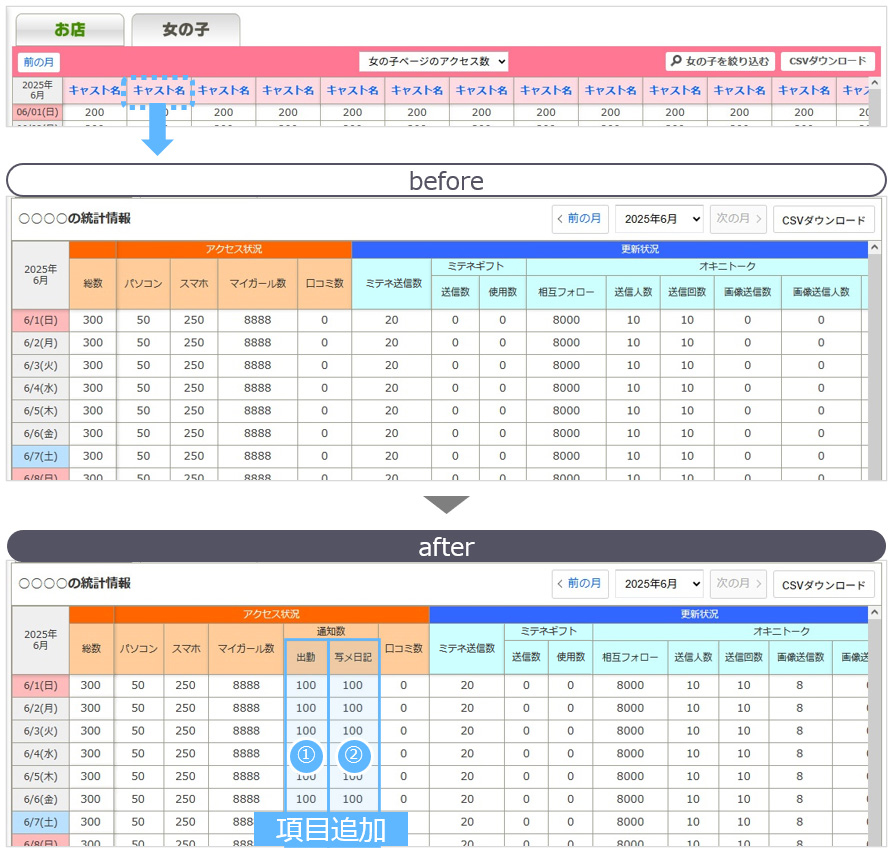Click the dashed-highlighted キャスト名 link
This screenshot has width=891, height=854.
point(158,91)
